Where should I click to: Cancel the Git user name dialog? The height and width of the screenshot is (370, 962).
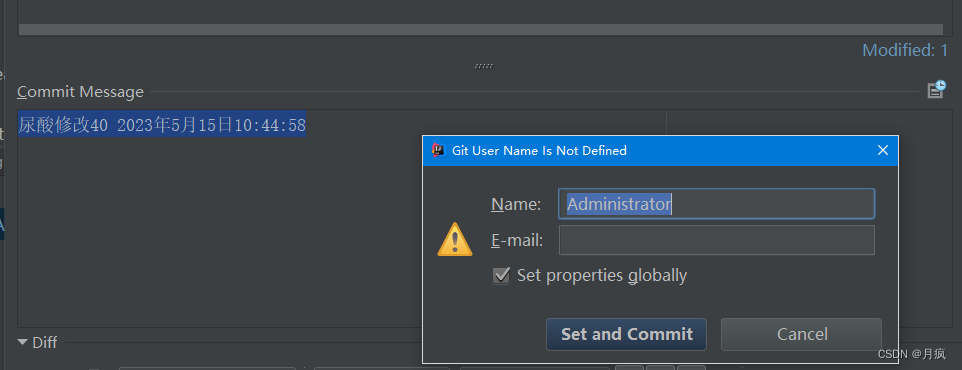(801, 334)
